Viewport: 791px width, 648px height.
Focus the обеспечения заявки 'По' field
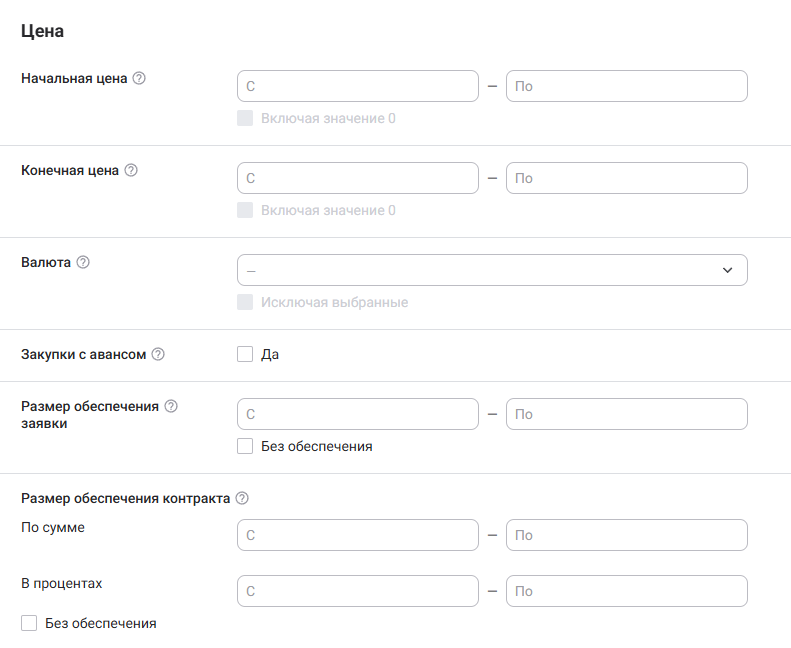[627, 414]
